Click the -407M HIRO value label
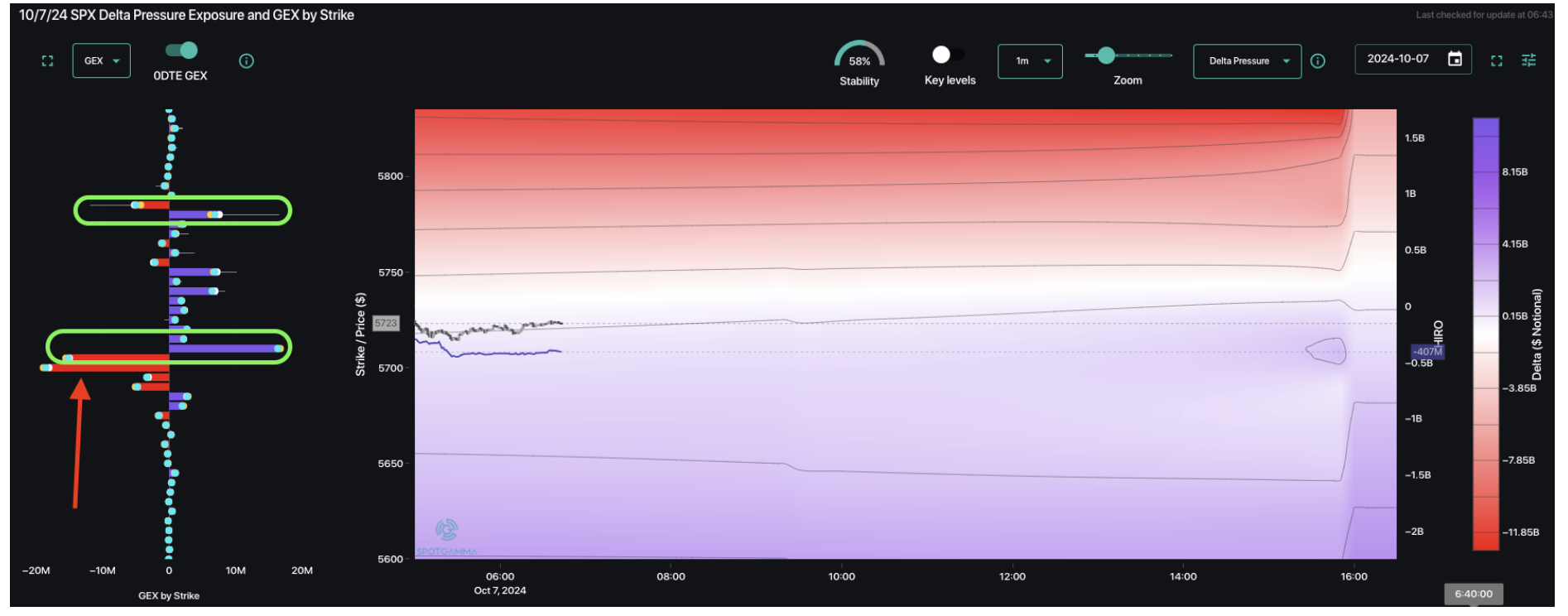Viewport: 1568px width, 616px height. pos(1427,352)
